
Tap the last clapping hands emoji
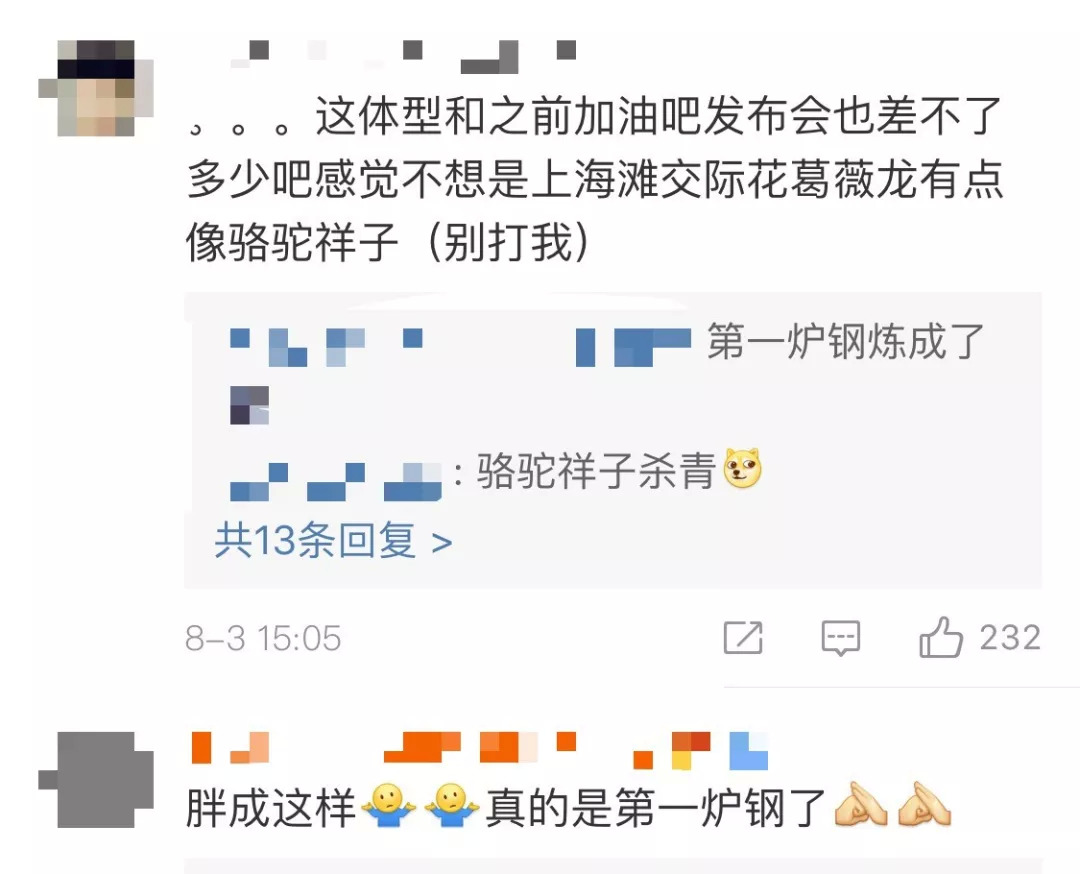point(924,804)
